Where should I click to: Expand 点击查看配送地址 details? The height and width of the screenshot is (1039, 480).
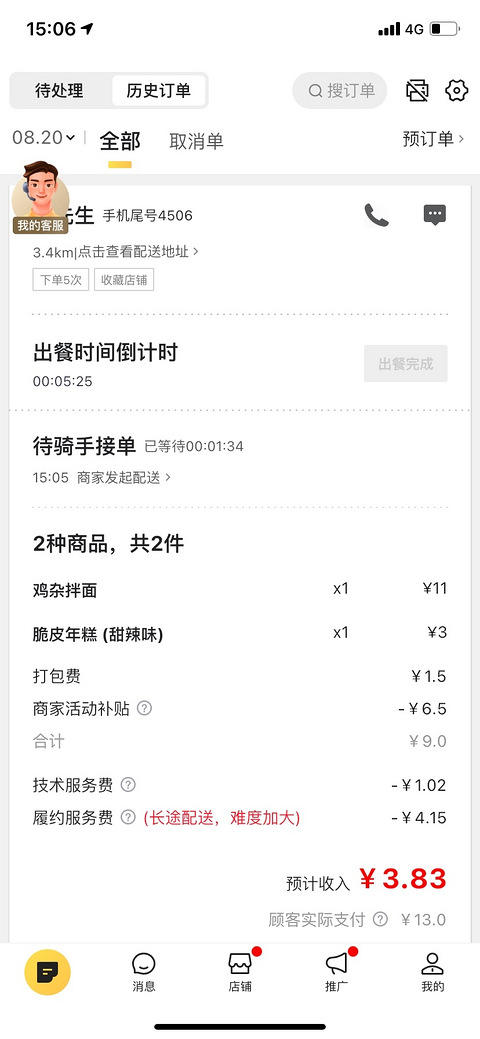pyautogui.click(x=140, y=252)
